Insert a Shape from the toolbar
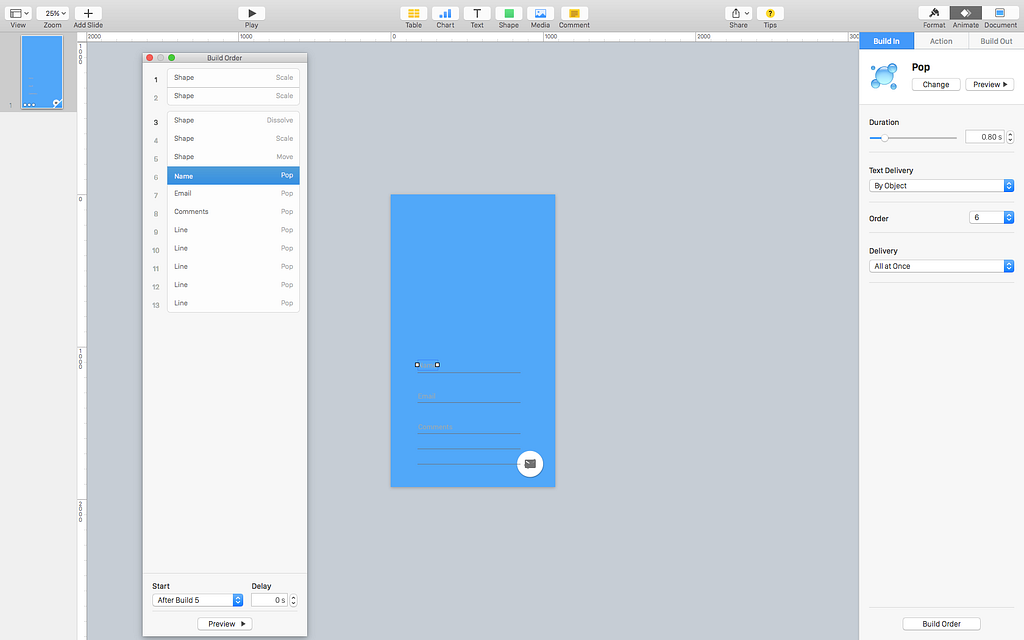The height and width of the screenshot is (640, 1024). tap(509, 13)
